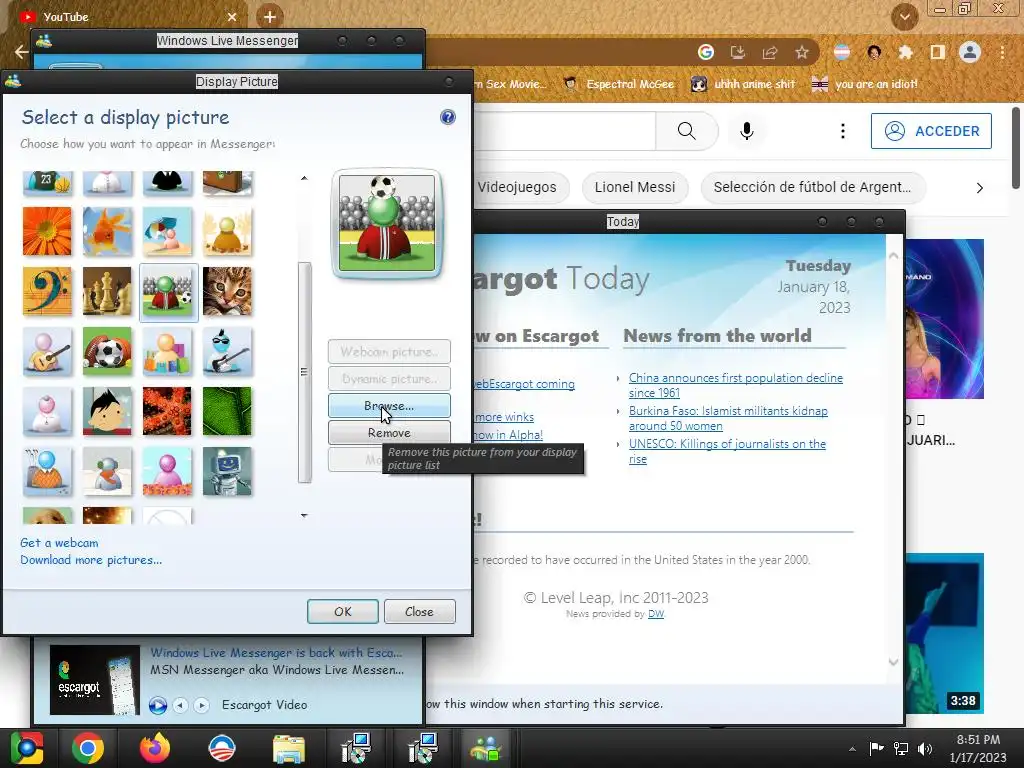Open 'Espectral McGee' bookmark
This screenshot has height=768, width=1024.
(x=619, y=84)
